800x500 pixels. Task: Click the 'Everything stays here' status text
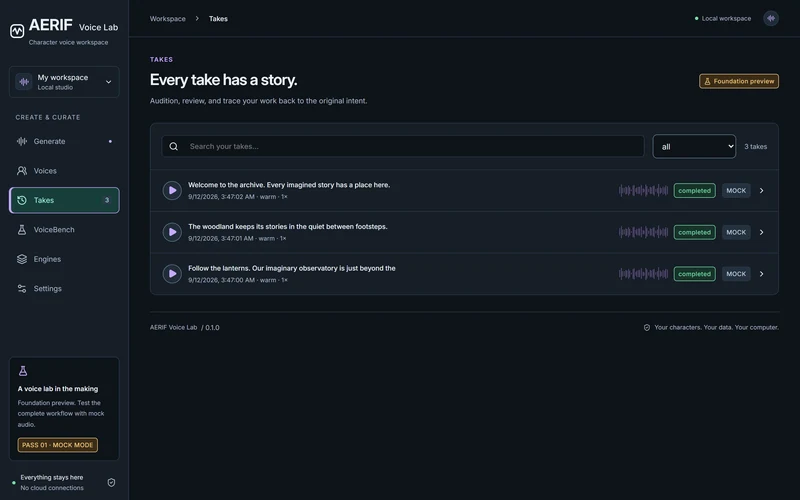(52, 478)
